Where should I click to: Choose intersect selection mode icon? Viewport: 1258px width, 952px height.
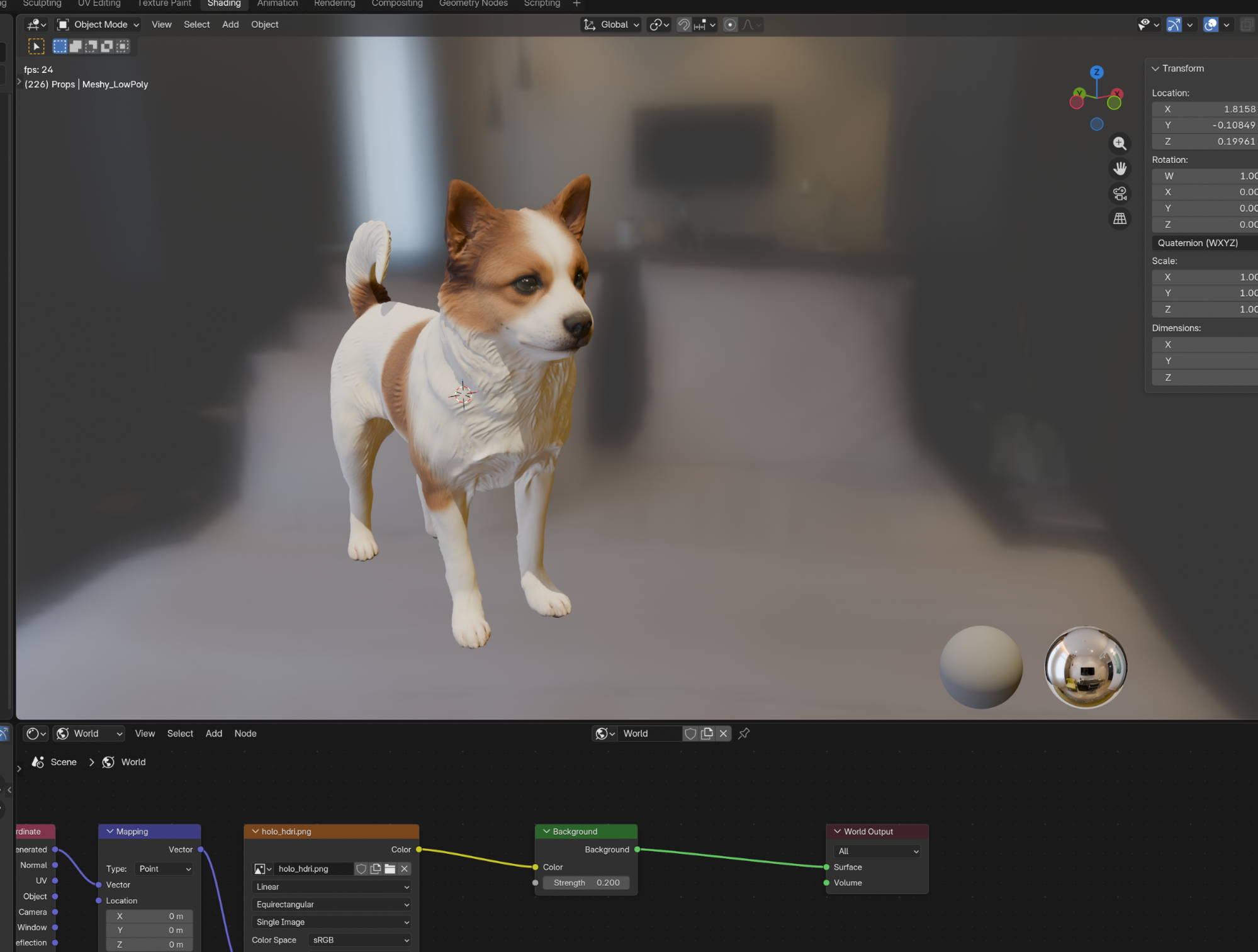coord(123,46)
